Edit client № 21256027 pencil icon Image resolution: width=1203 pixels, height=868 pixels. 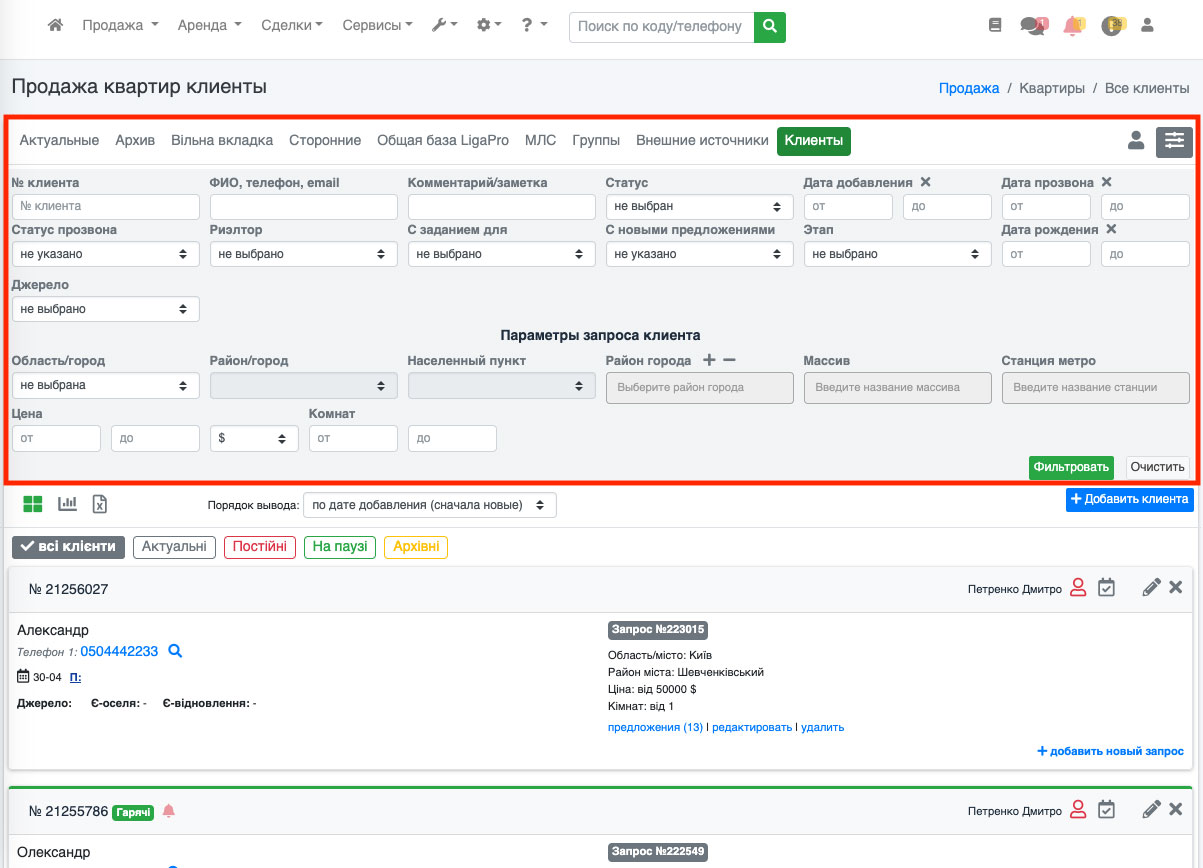click(x=1151, y=588)
